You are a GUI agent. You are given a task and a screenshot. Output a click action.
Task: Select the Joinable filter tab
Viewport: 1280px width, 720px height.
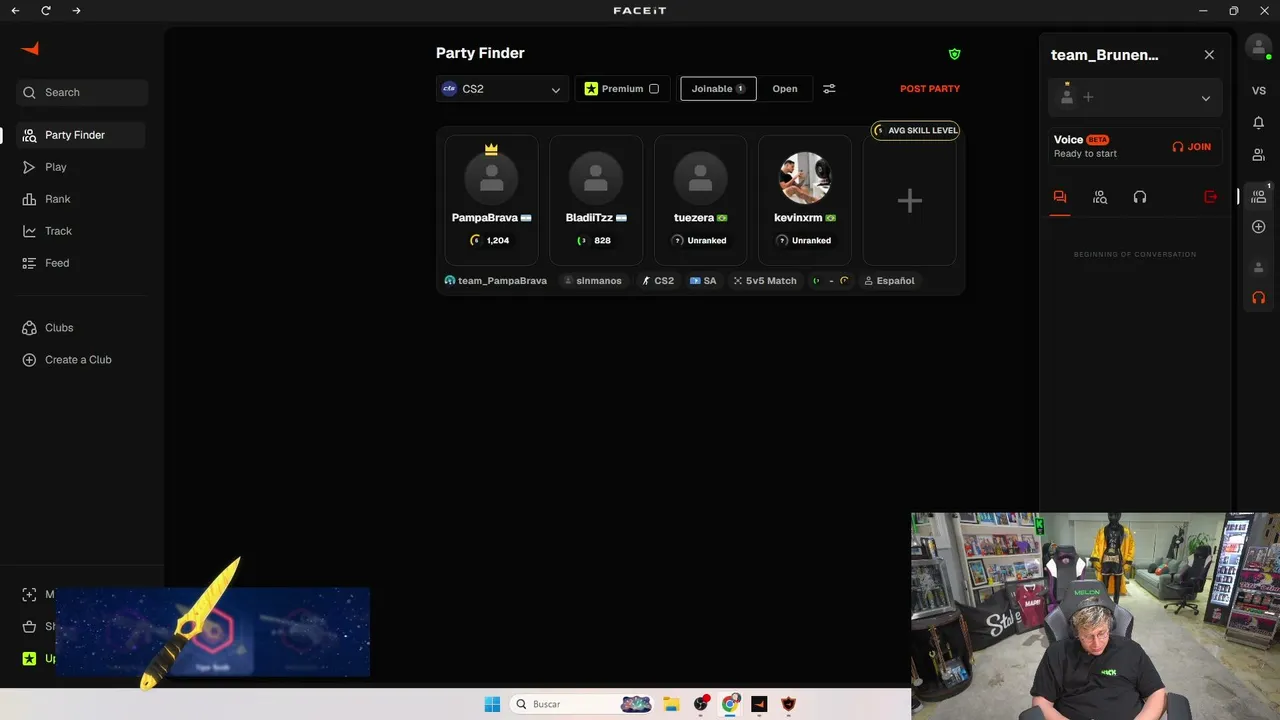(x=718, y=89)
